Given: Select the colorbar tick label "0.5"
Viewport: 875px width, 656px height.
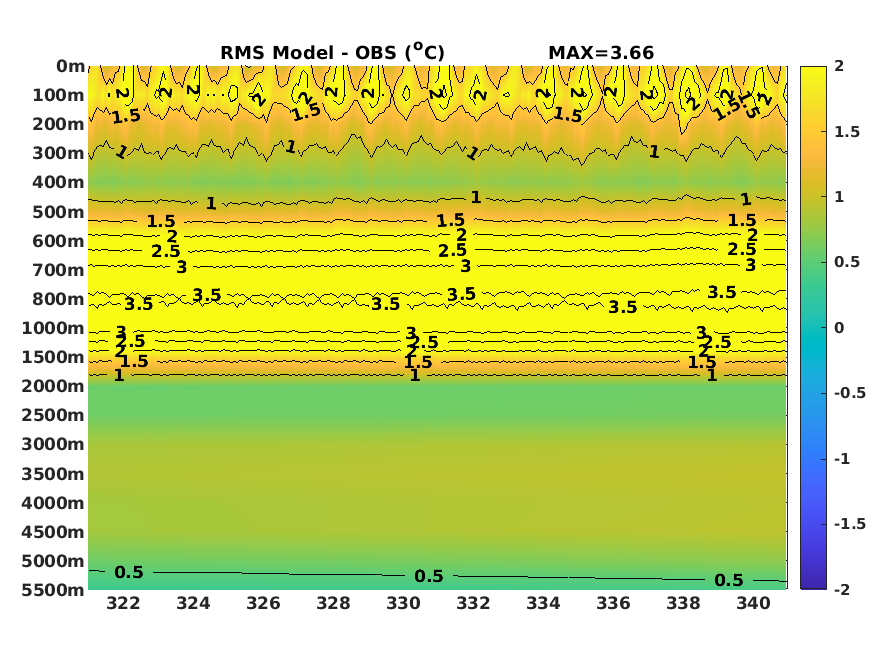Looking at the screenshot, I should coord(847,262).
